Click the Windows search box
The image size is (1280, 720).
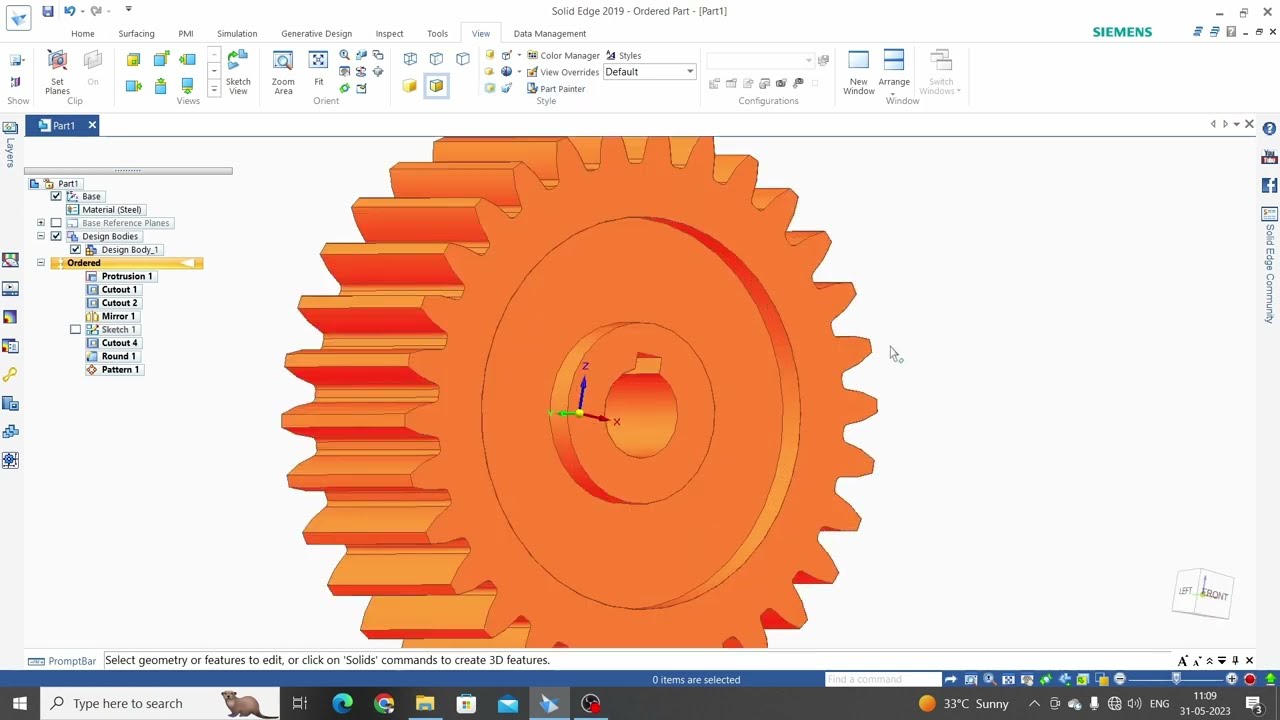159,703
